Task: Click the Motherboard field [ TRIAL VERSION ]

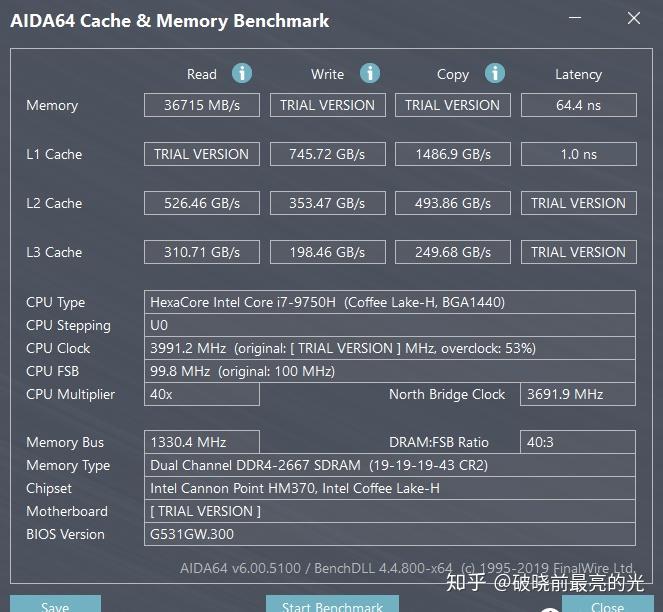Action: tap(390, 511)
